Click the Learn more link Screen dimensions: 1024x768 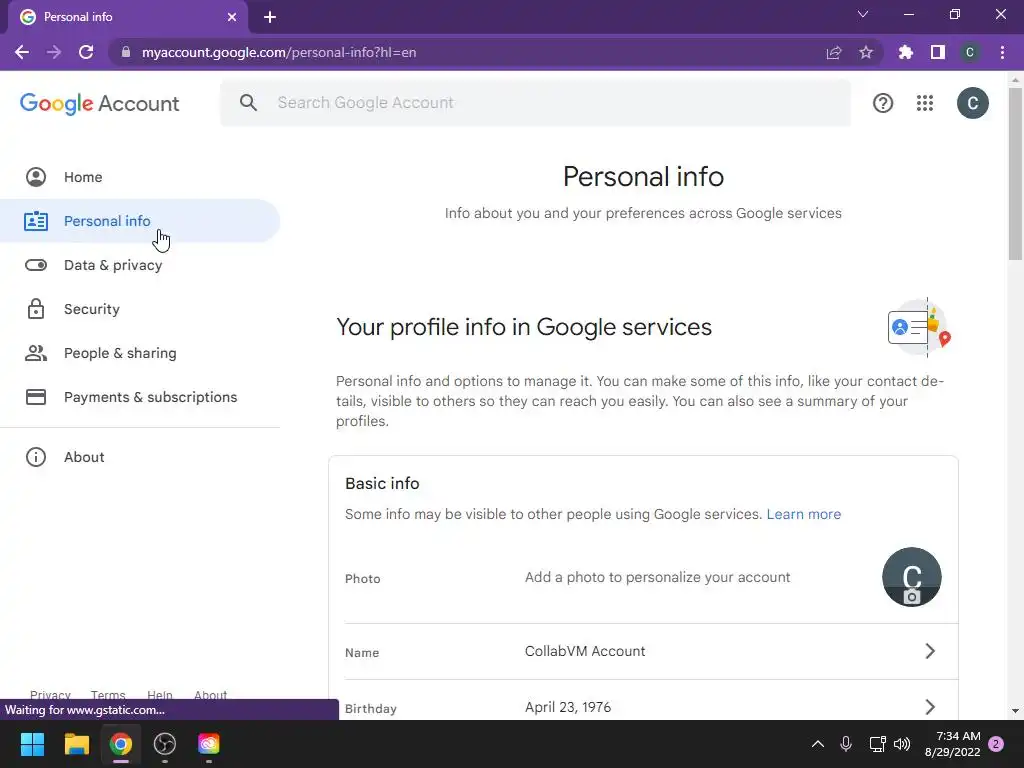803,514
